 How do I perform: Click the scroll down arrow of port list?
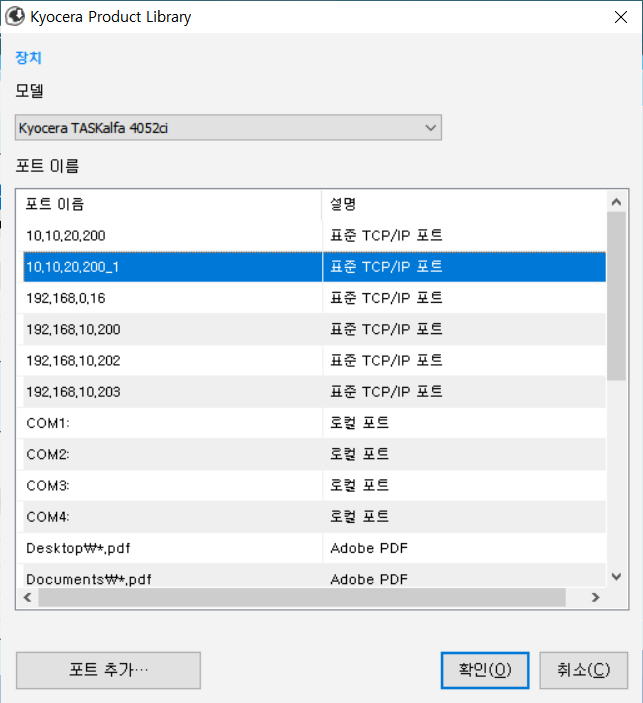click(x=617, y=577)
